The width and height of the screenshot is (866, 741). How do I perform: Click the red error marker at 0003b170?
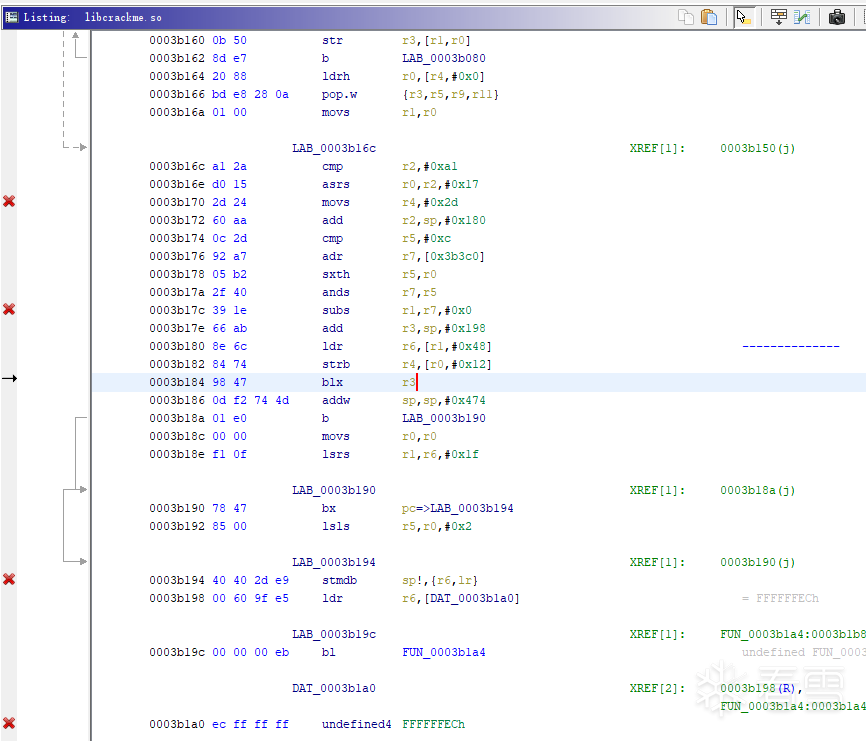click(x=9, y=202)
